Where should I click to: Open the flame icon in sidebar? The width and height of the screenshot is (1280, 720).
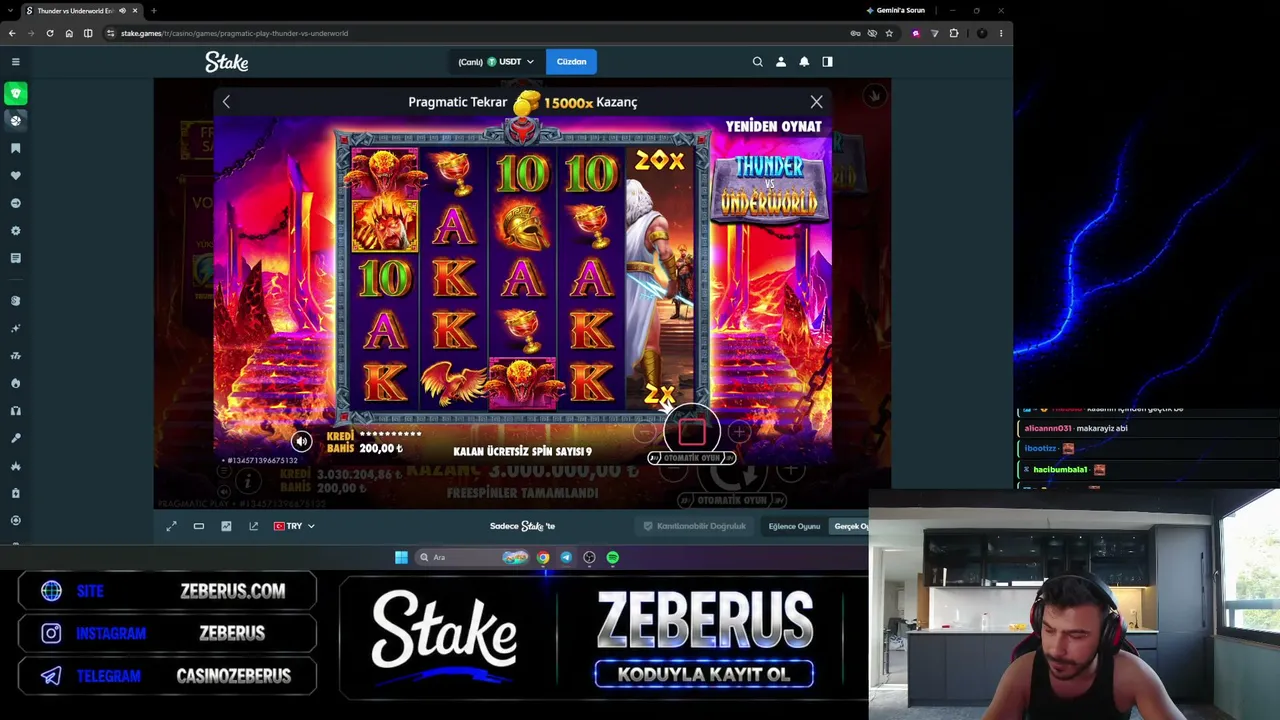[15, 383]
